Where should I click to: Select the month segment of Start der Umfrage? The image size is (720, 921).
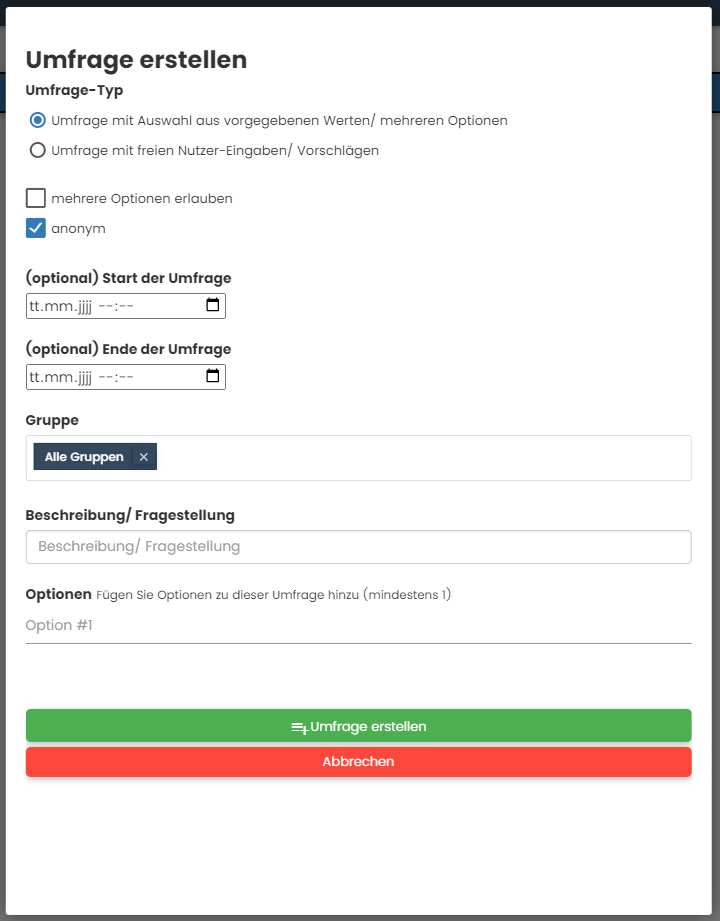coord(55,306)
